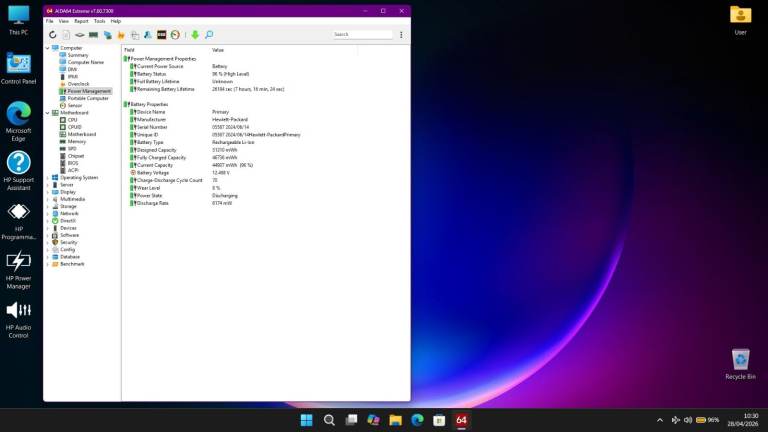Image resolution: width=768 pixels, height=432 pixels.
Task: Open the black sensor panel toolbar icon
Action: (162, 35)
